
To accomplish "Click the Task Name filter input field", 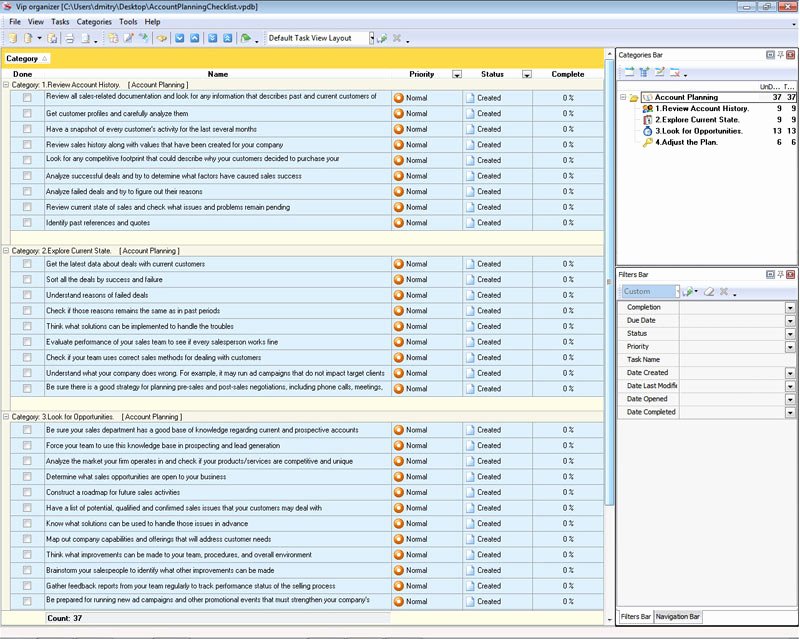I will 737,359.
